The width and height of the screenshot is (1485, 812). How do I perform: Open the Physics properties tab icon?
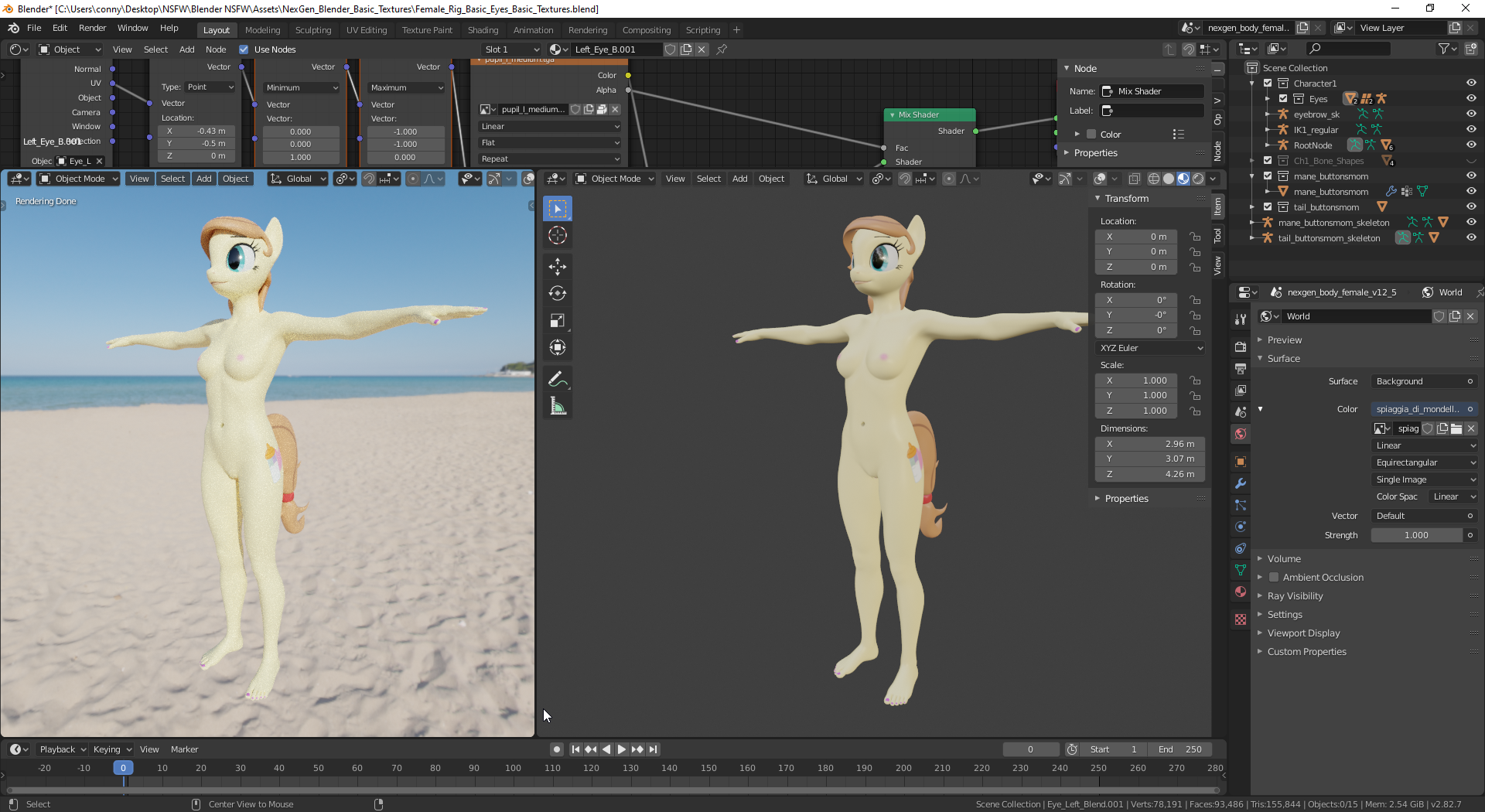click(x=1241, y=527)
